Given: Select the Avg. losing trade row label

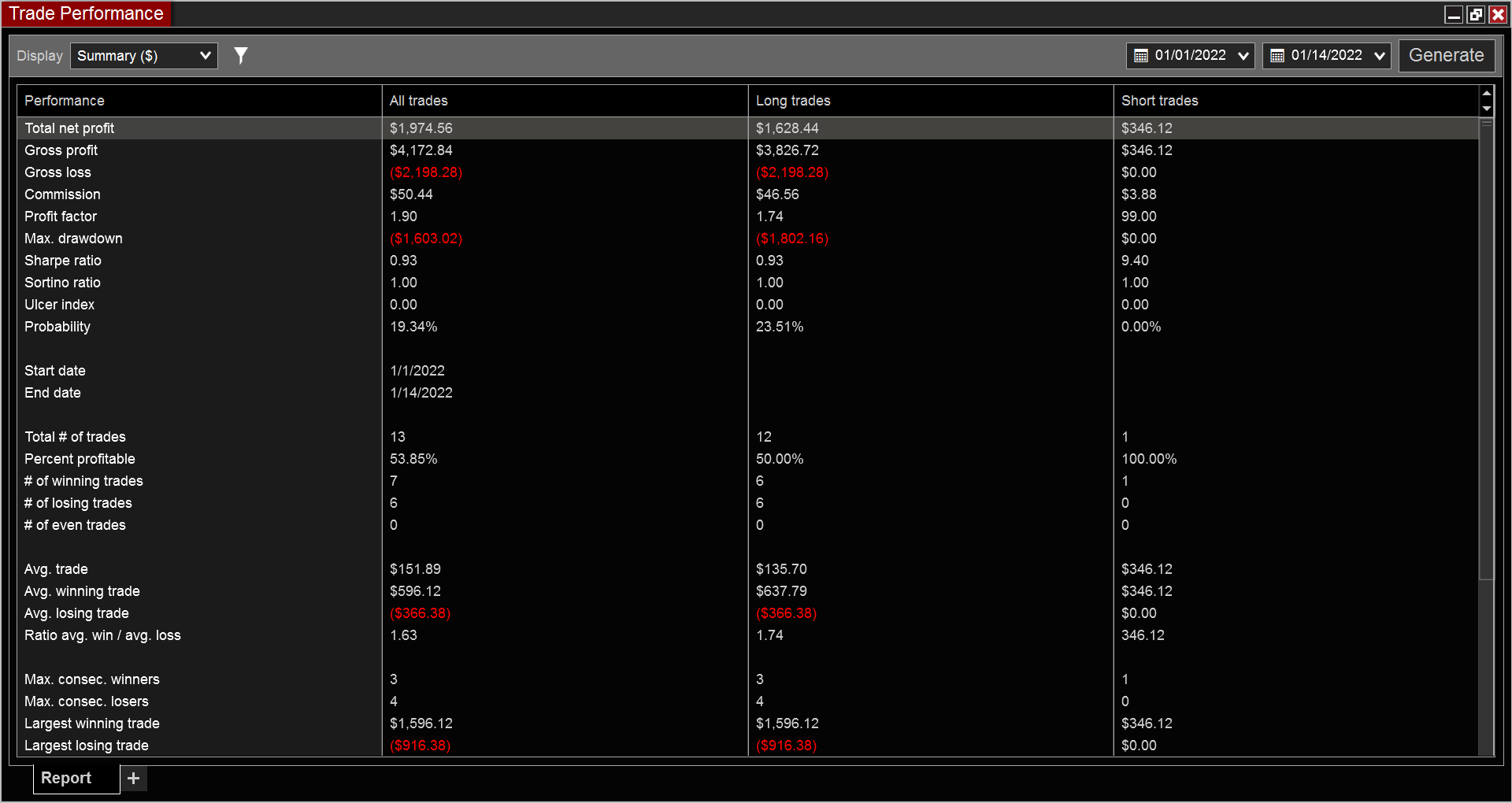Looking at the screenshot, I should click(76, 613).
